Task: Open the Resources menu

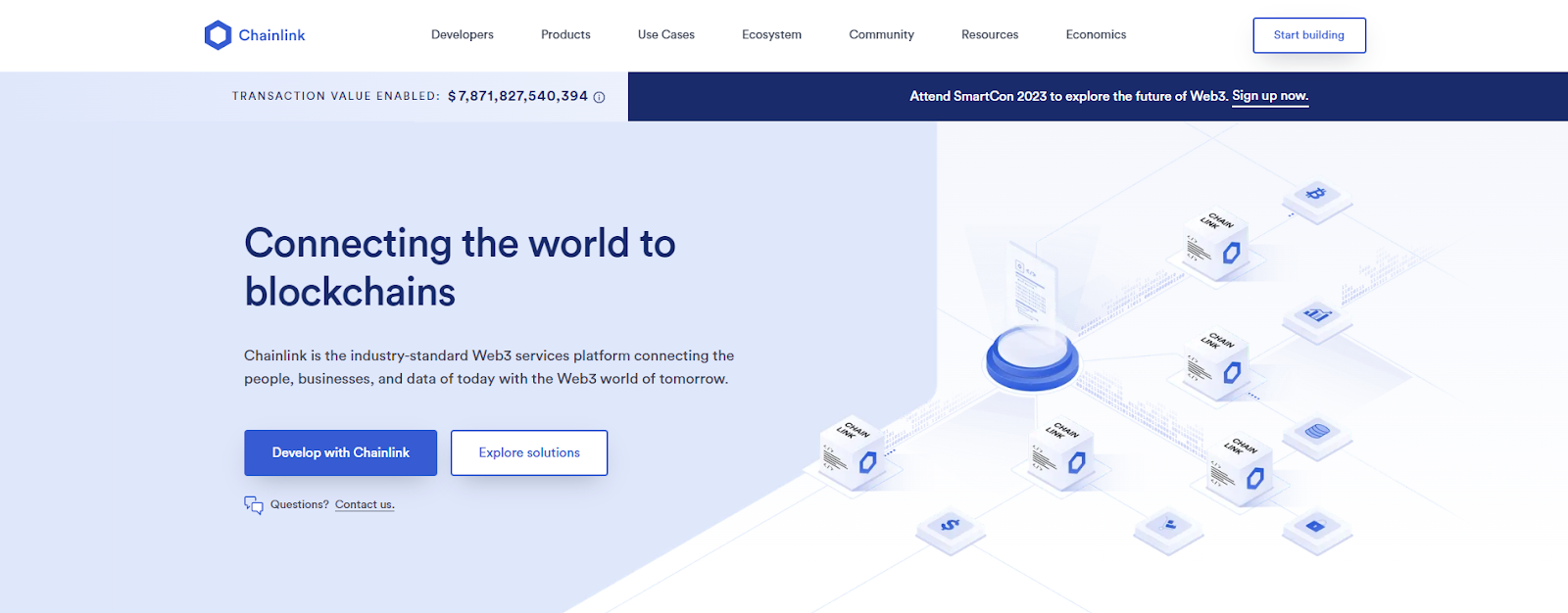Action: pyautogui.click(x=990, y=35)
